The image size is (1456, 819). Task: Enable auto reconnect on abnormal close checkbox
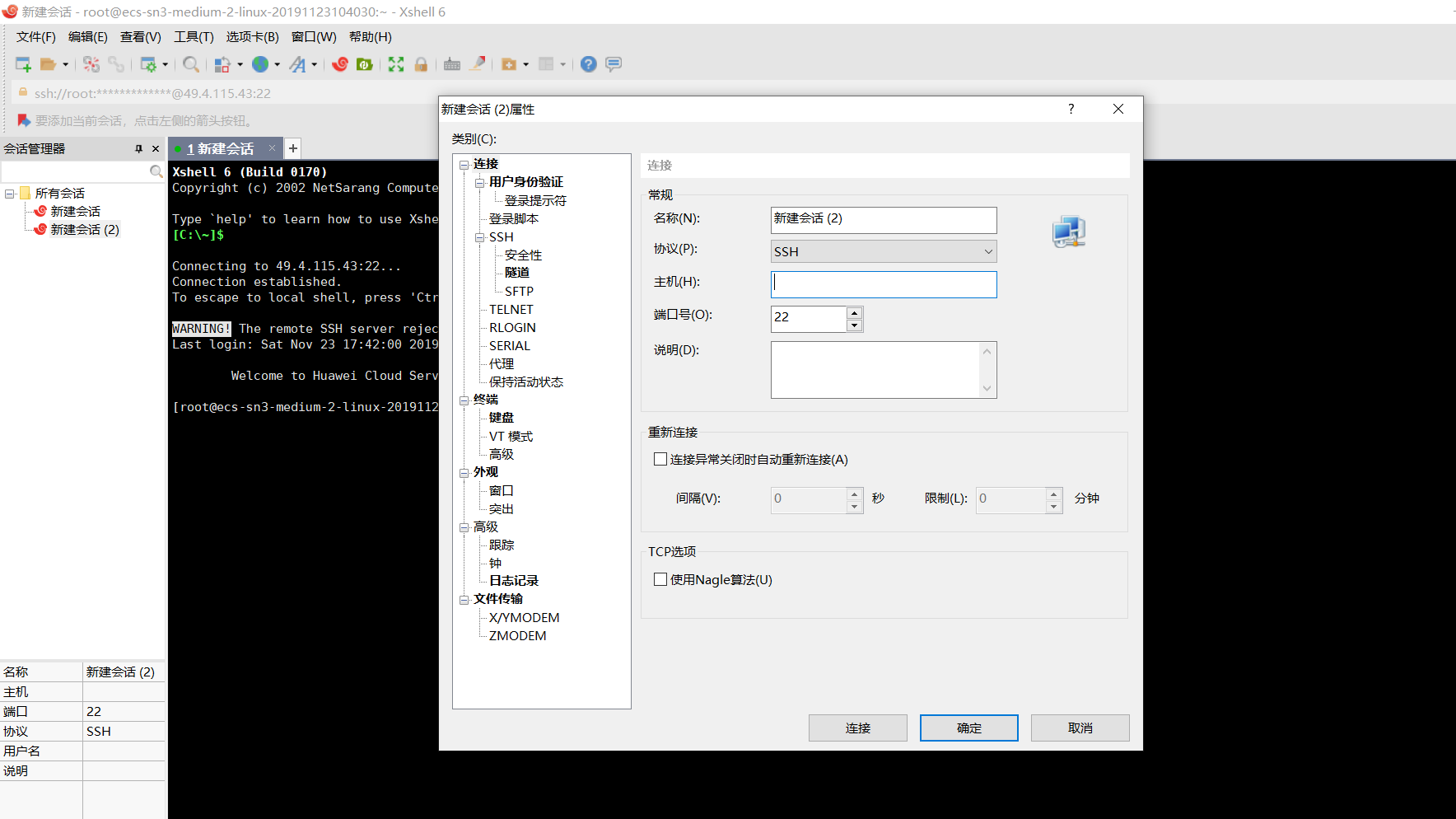(x=660, y=459)
